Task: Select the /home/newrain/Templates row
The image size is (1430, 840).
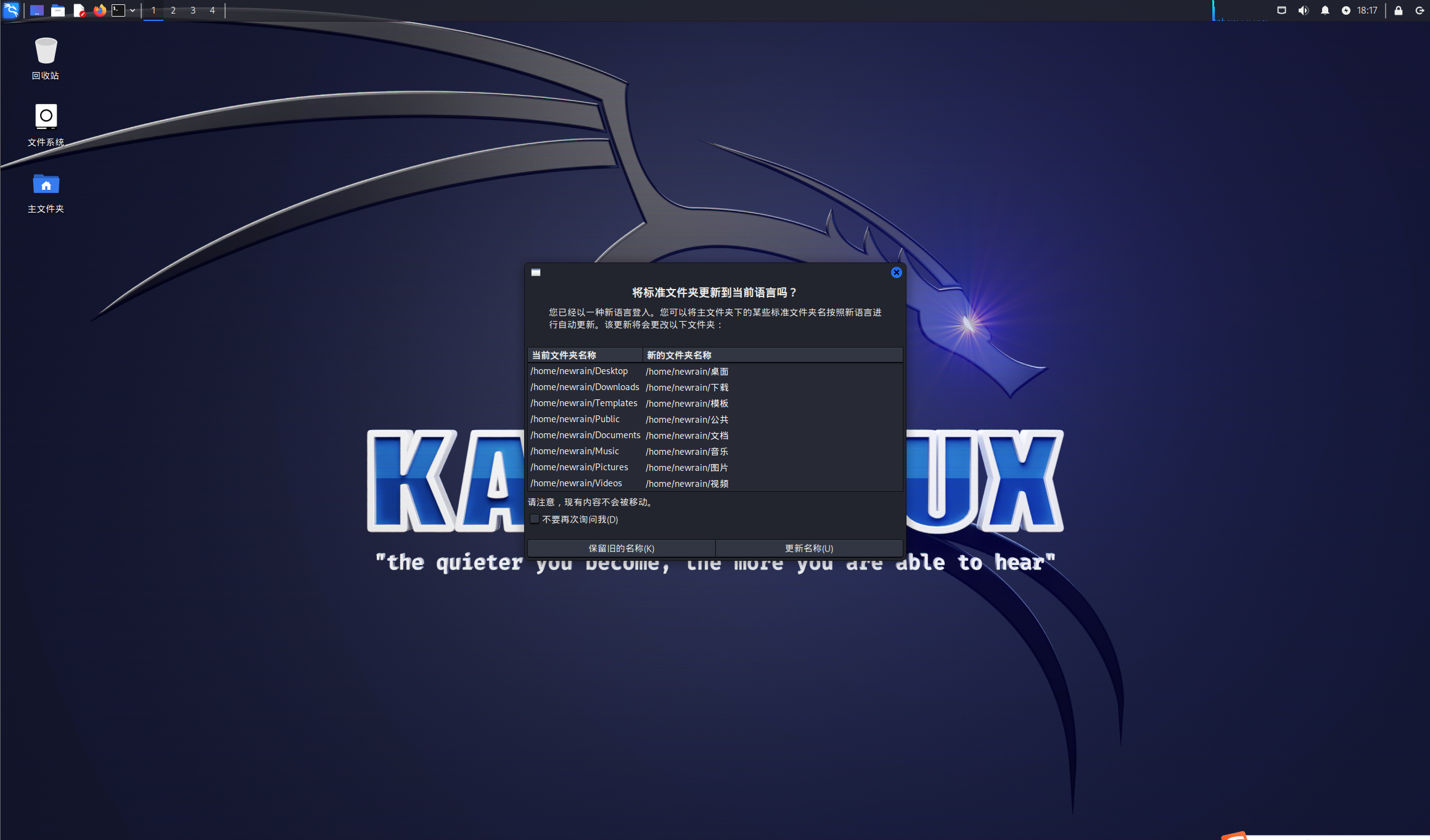Action: pyautogui.click(x=715, y=403)
